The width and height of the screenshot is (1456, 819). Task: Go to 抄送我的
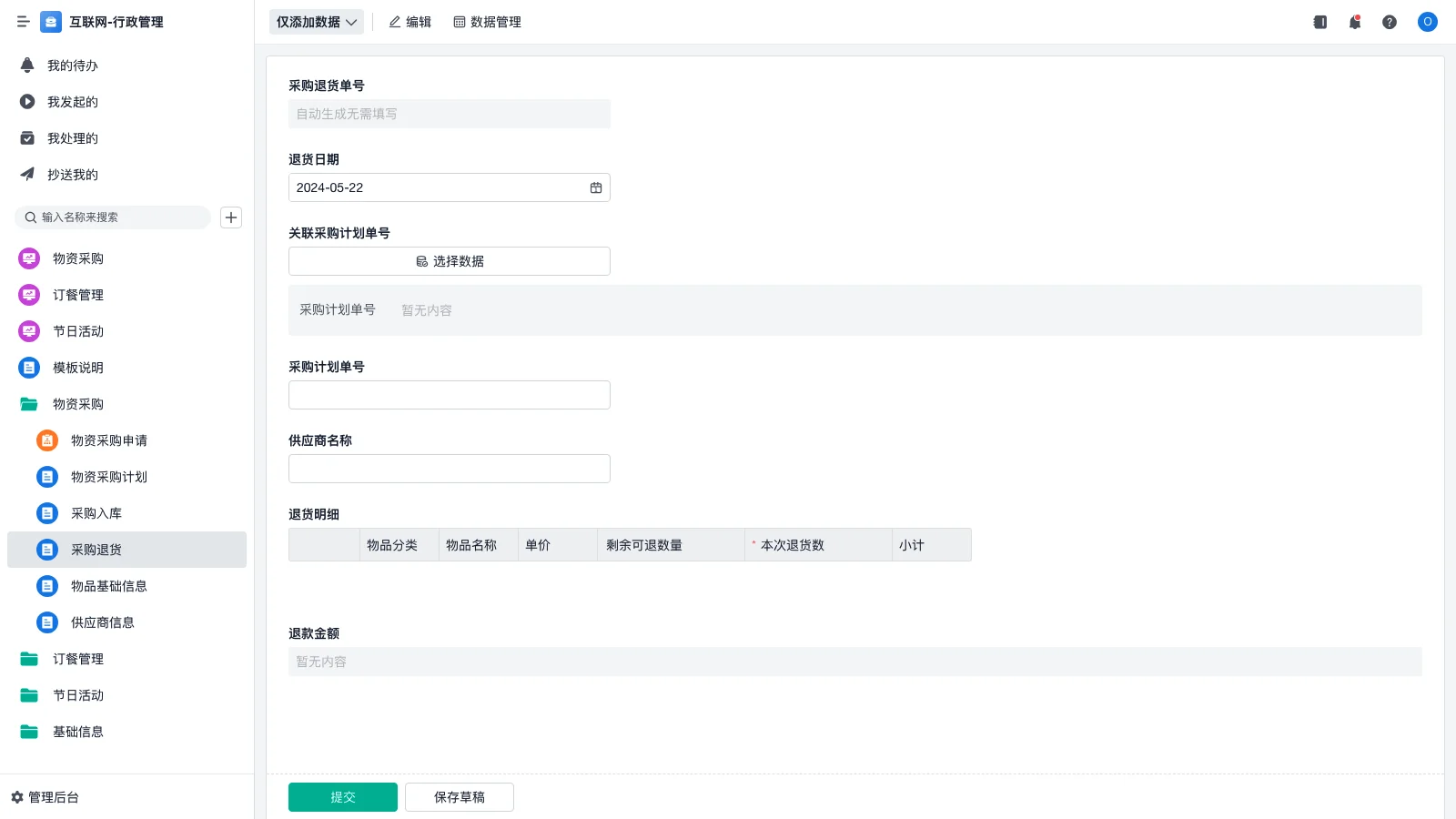tap(72, 175)
